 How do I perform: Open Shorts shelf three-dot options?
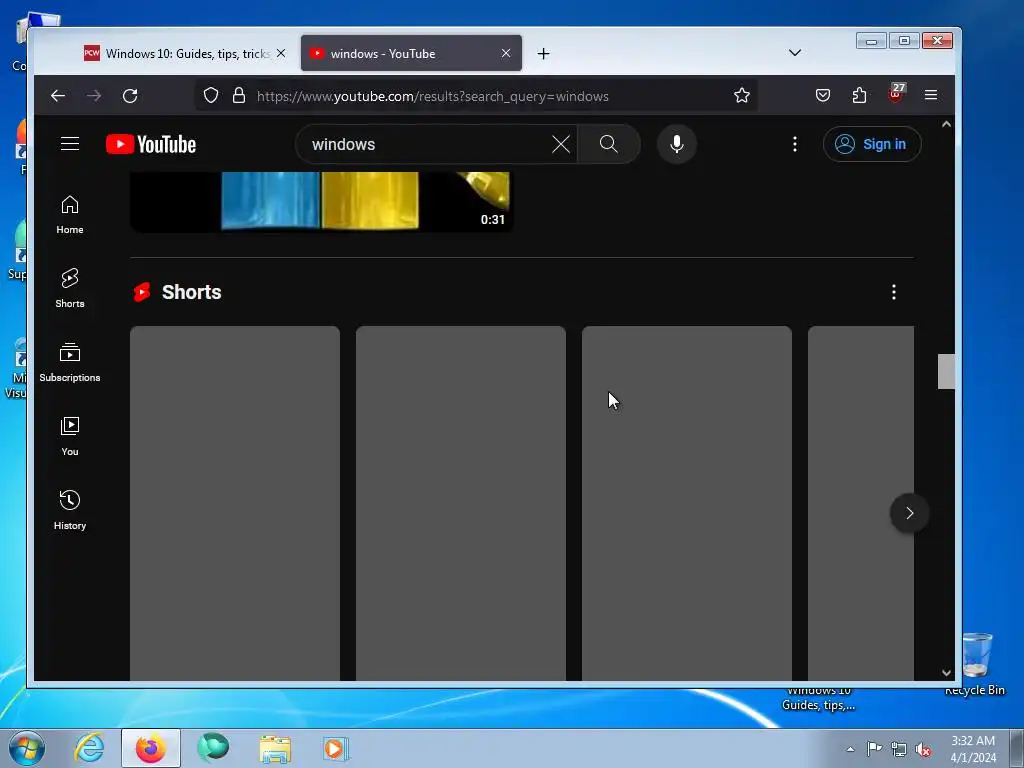coord(894,292)
